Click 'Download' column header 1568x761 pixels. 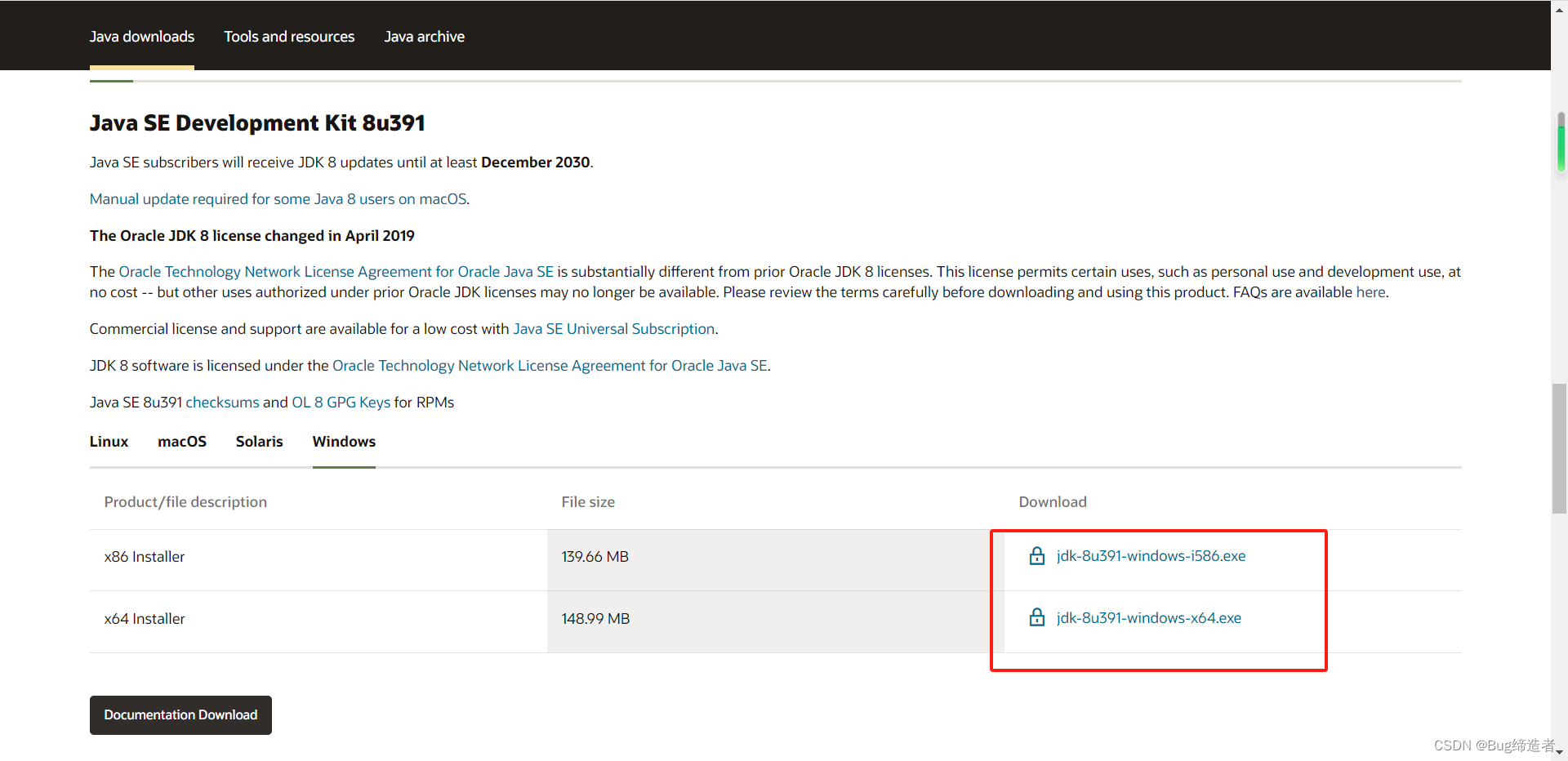tap(1053, 502)
